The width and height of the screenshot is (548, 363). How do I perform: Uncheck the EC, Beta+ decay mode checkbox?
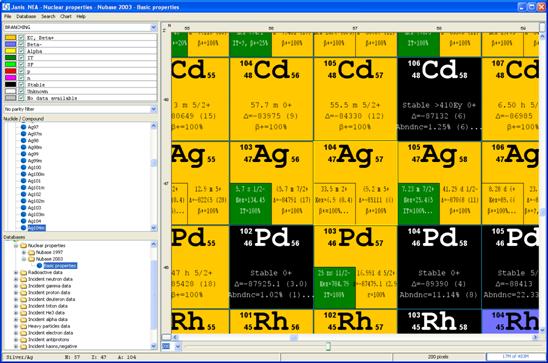(x=21, y=37)
